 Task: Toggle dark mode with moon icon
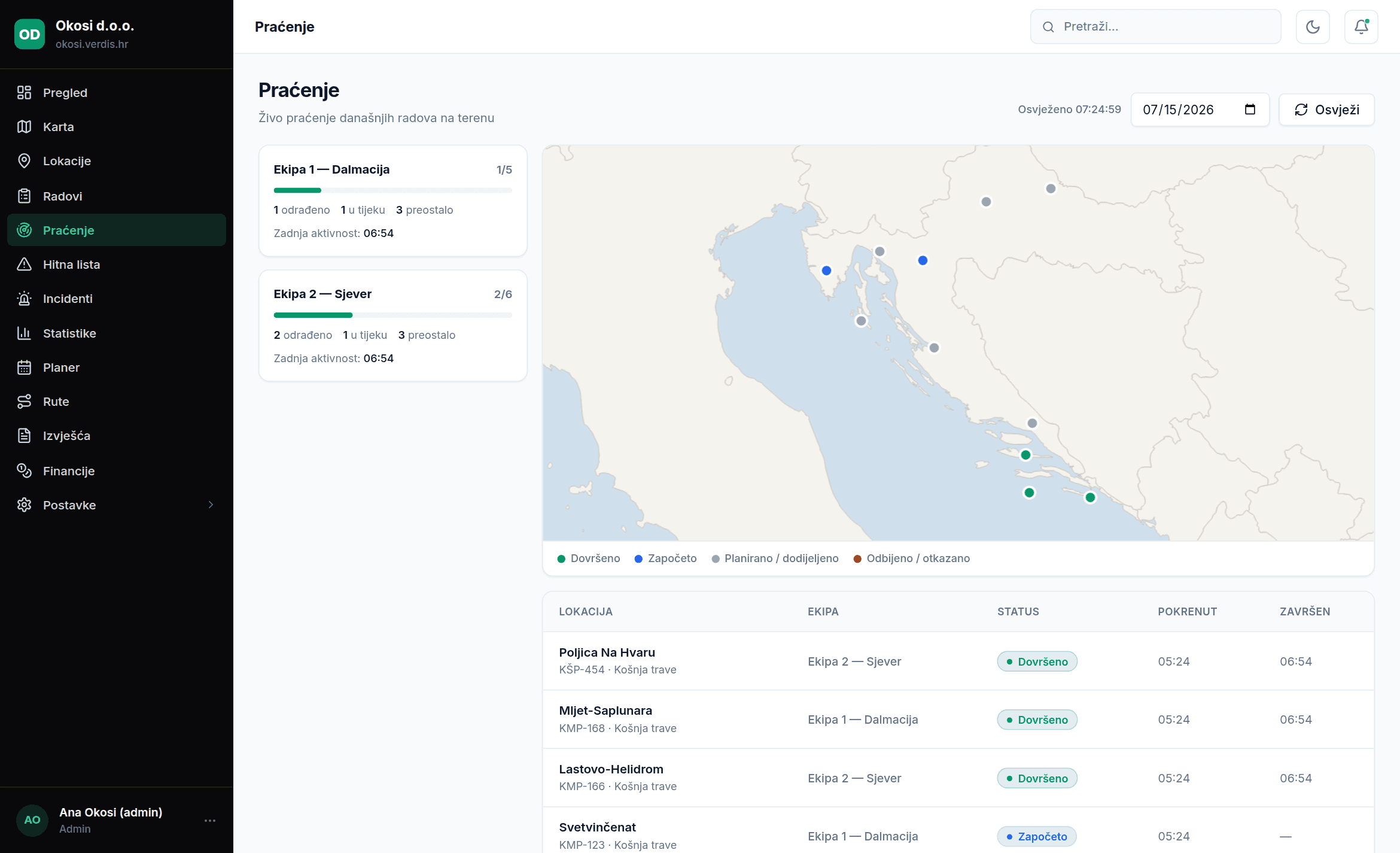tap(1313, 26)
